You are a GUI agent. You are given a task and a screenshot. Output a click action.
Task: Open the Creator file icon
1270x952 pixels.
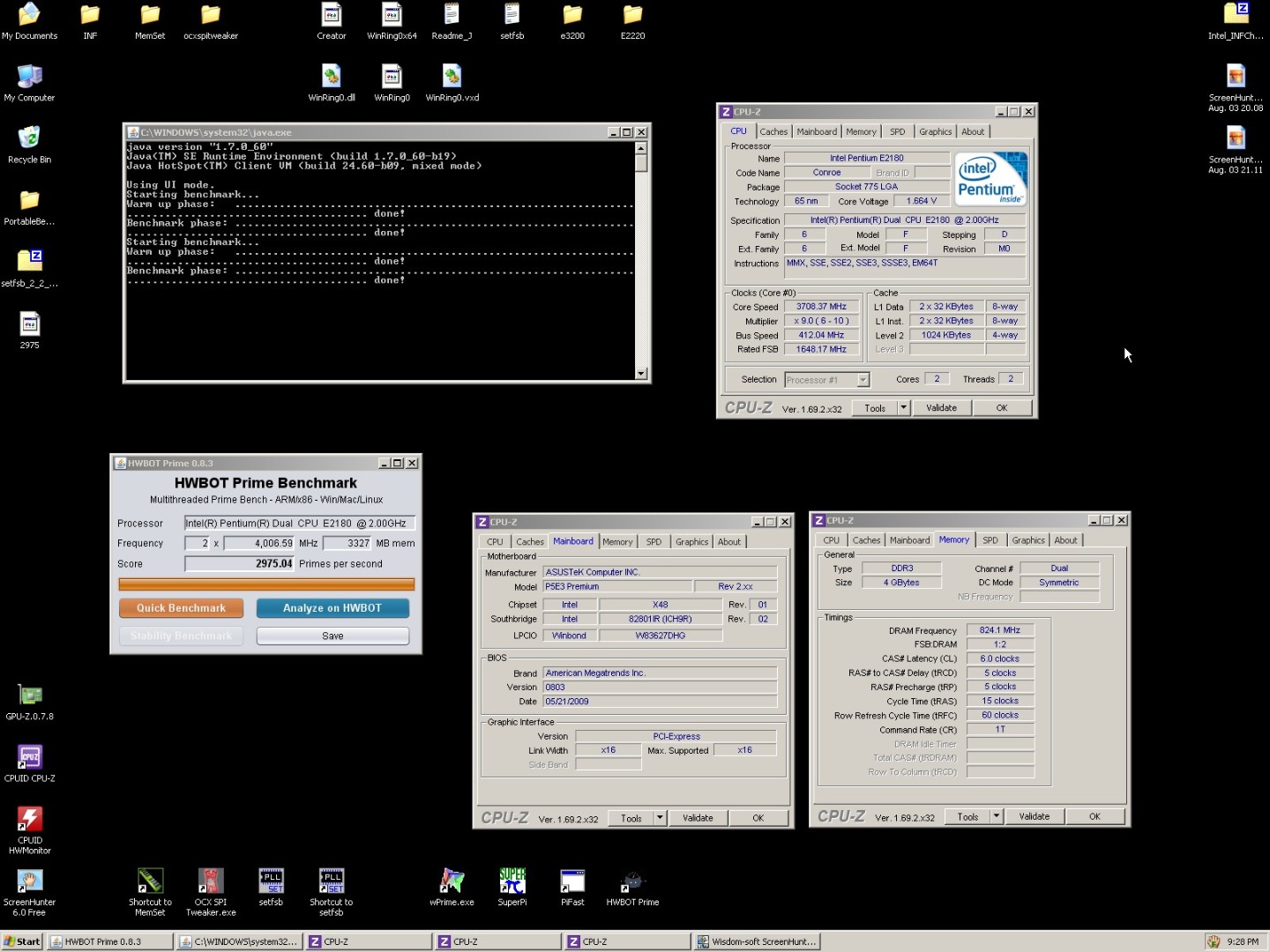coord(332,21)
